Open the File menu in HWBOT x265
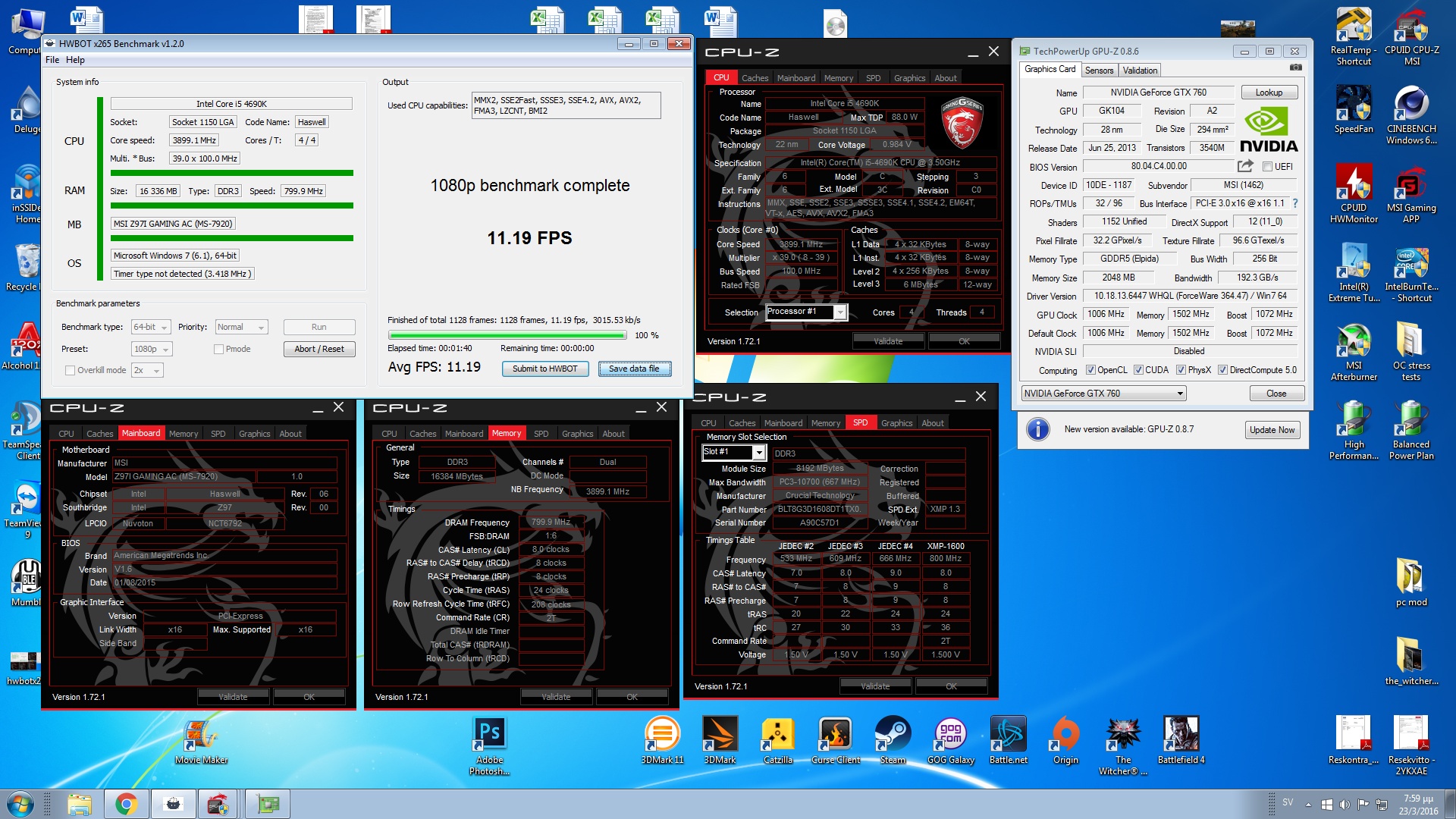The height and width of the screenshot is (819, 1456). [52, 60]
